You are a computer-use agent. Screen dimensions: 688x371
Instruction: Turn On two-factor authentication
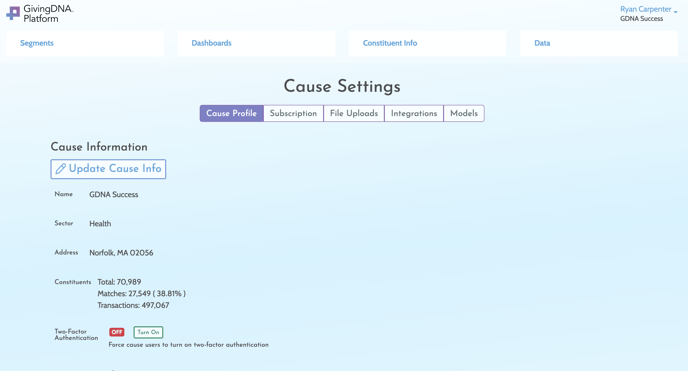coord(148,332)
